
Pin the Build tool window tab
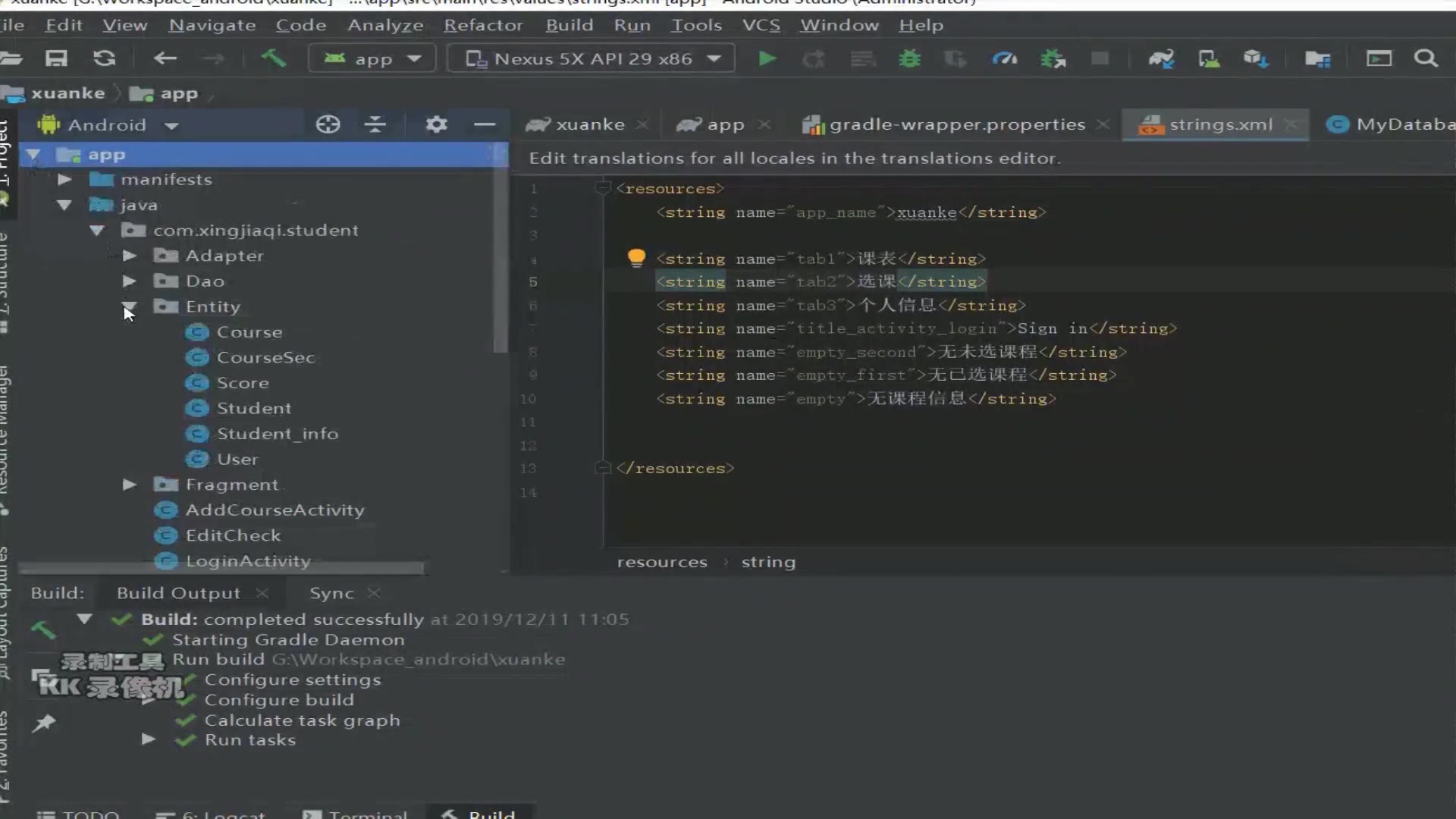[x=44, y=723]
